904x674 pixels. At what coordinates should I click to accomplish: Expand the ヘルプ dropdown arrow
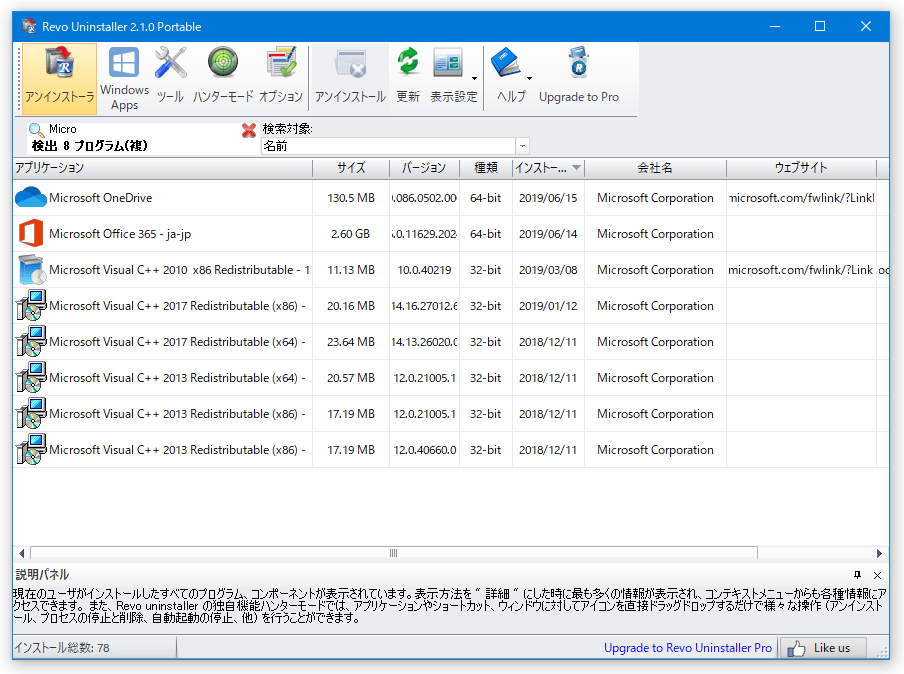tap(529, 78)
